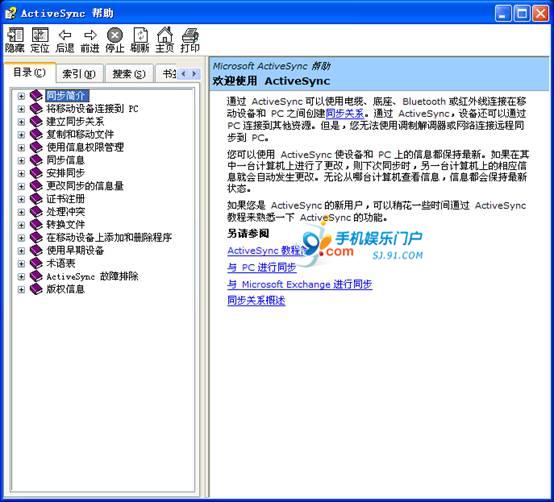Expand the 安排同步 node
Screen dimensions: 554x502
[21, 173]
